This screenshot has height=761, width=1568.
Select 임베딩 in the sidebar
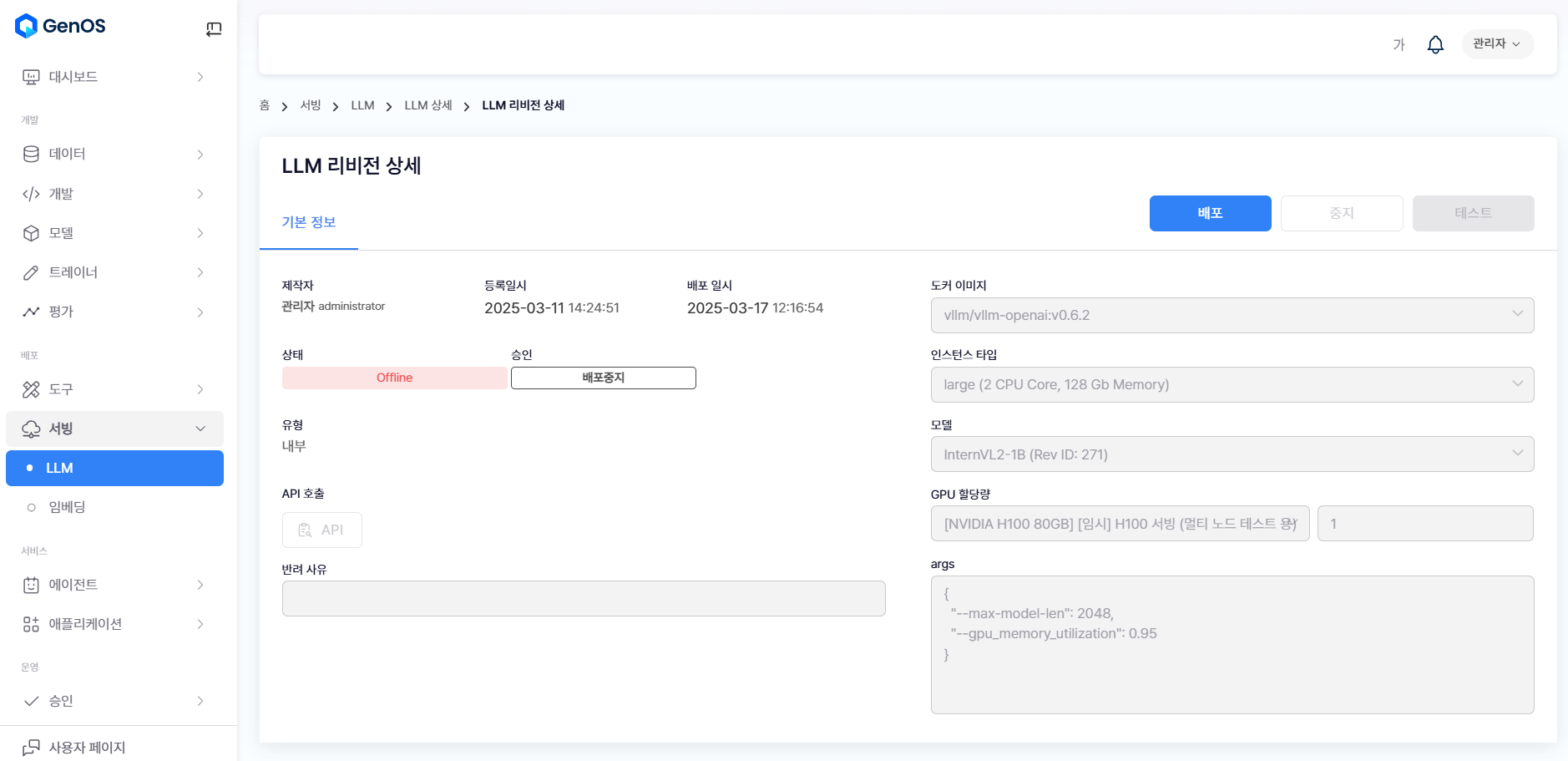click(67, 507)
